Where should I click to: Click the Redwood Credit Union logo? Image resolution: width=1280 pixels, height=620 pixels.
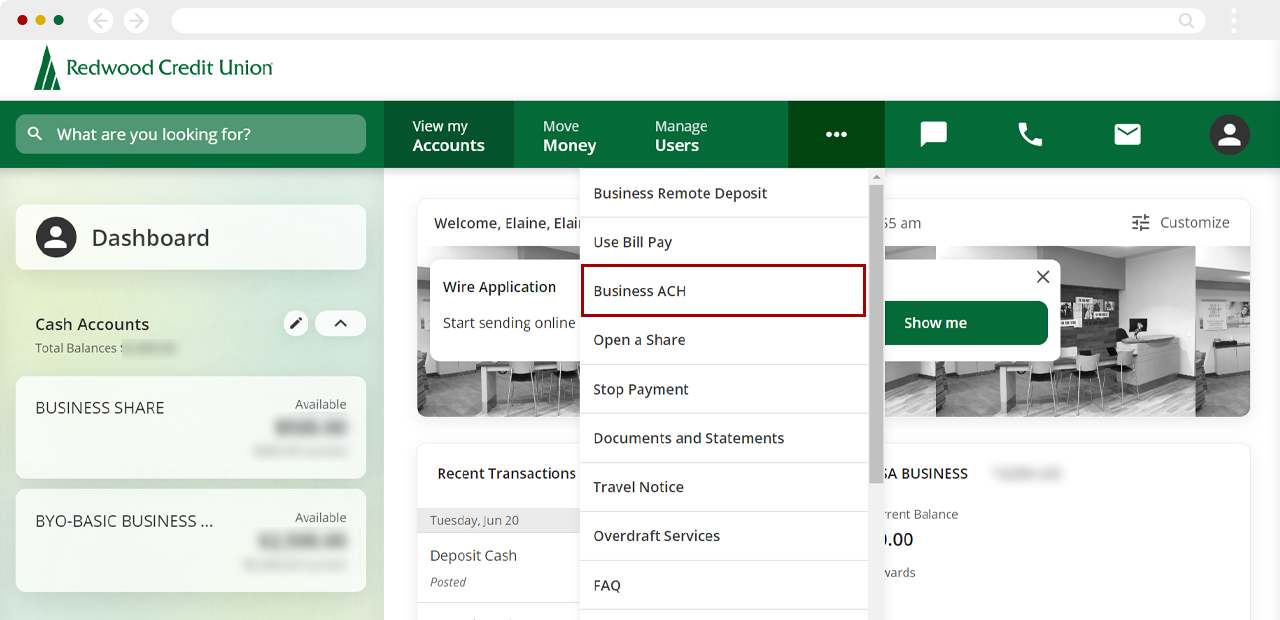tap(153, 68)
